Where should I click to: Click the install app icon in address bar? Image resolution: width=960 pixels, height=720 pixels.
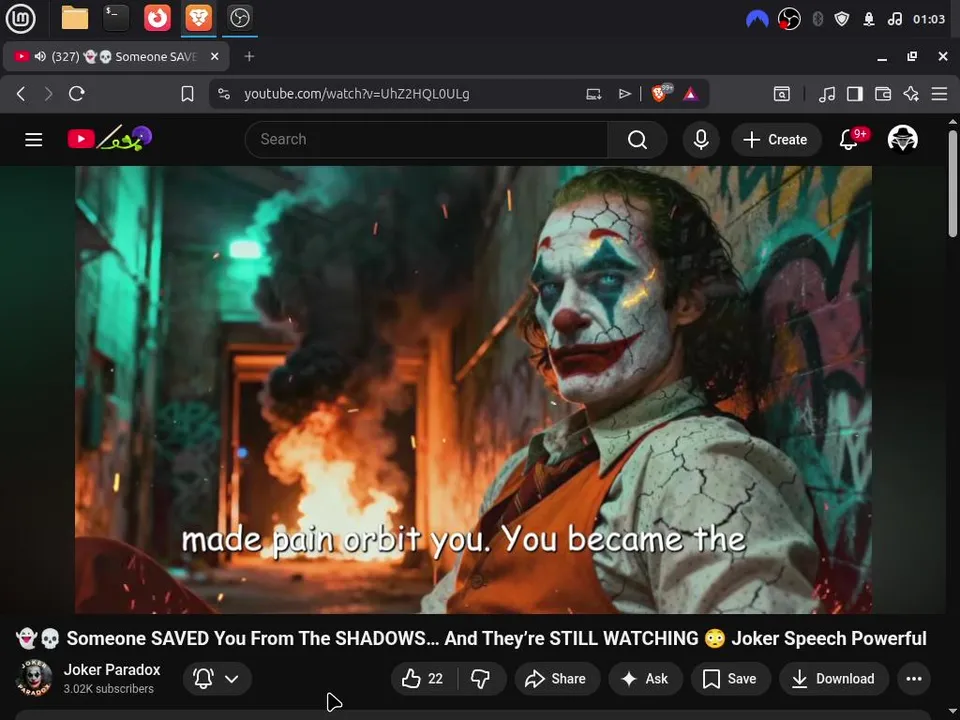click(593, 94)
